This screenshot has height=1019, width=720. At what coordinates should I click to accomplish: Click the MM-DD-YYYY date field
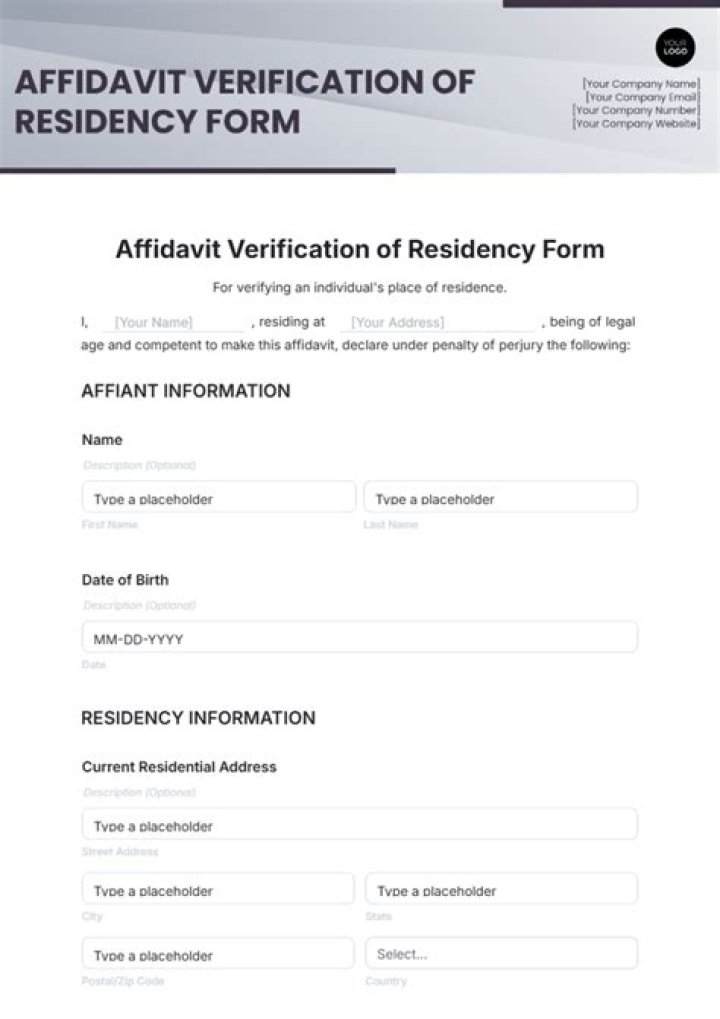pos(359,636)
